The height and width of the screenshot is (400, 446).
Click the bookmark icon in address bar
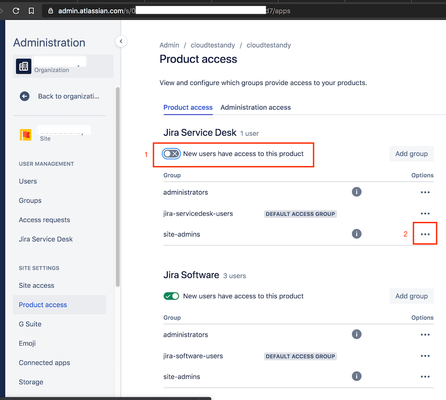point(31,11)
